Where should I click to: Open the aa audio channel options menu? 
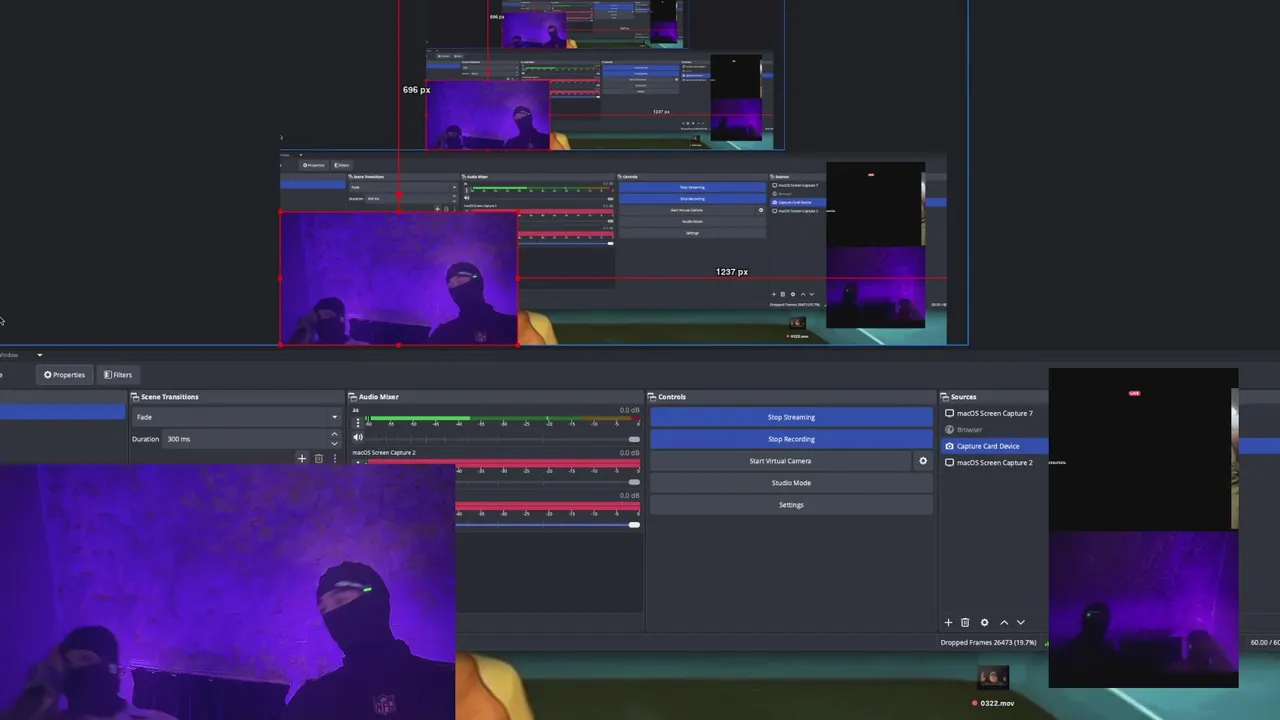coord(358,423)
